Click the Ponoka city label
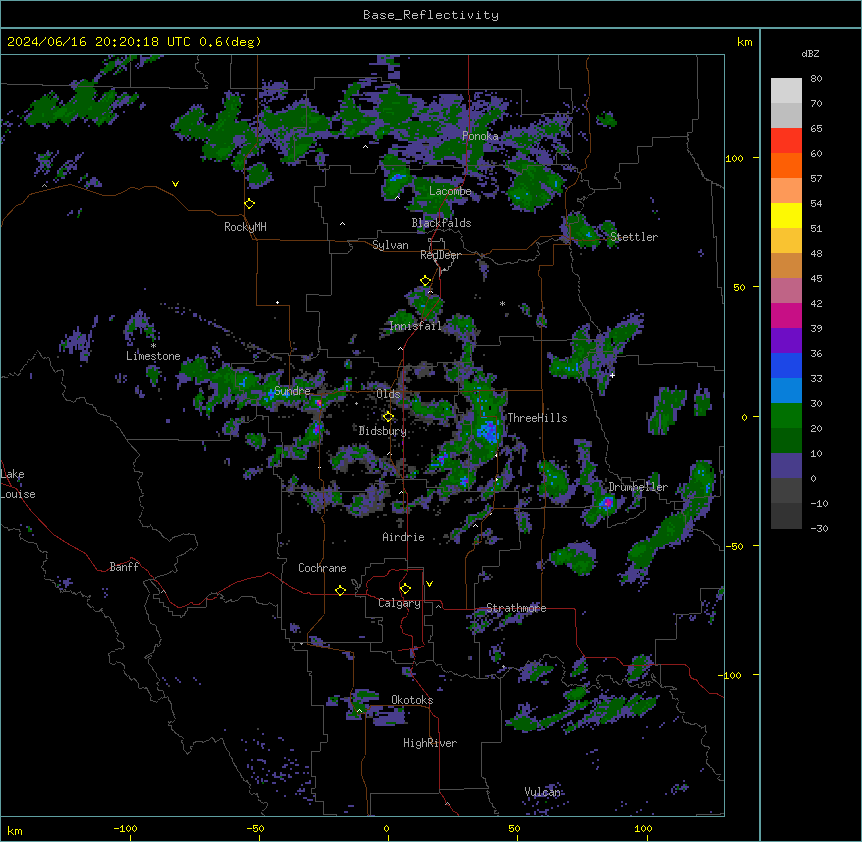The width and height of the screenshot is (862, 842). point(480,136)
